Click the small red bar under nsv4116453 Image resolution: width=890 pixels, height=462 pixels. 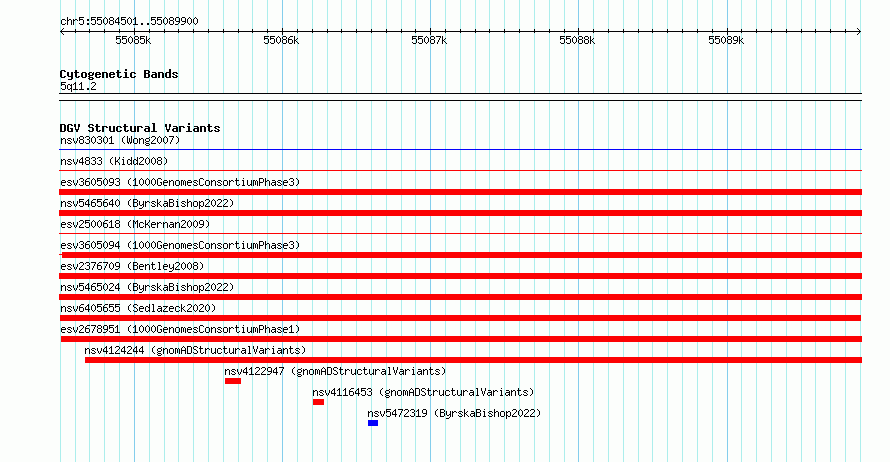tap(318, 402)
